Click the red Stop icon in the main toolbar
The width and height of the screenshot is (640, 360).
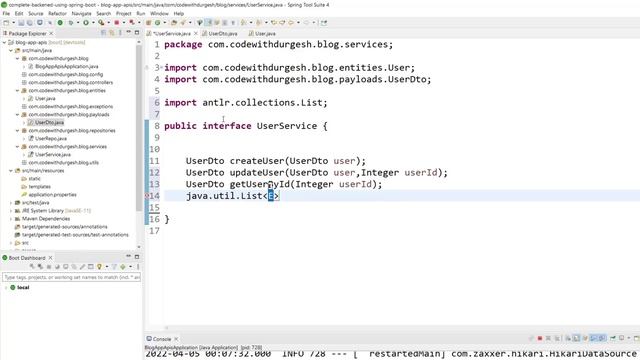117,23
